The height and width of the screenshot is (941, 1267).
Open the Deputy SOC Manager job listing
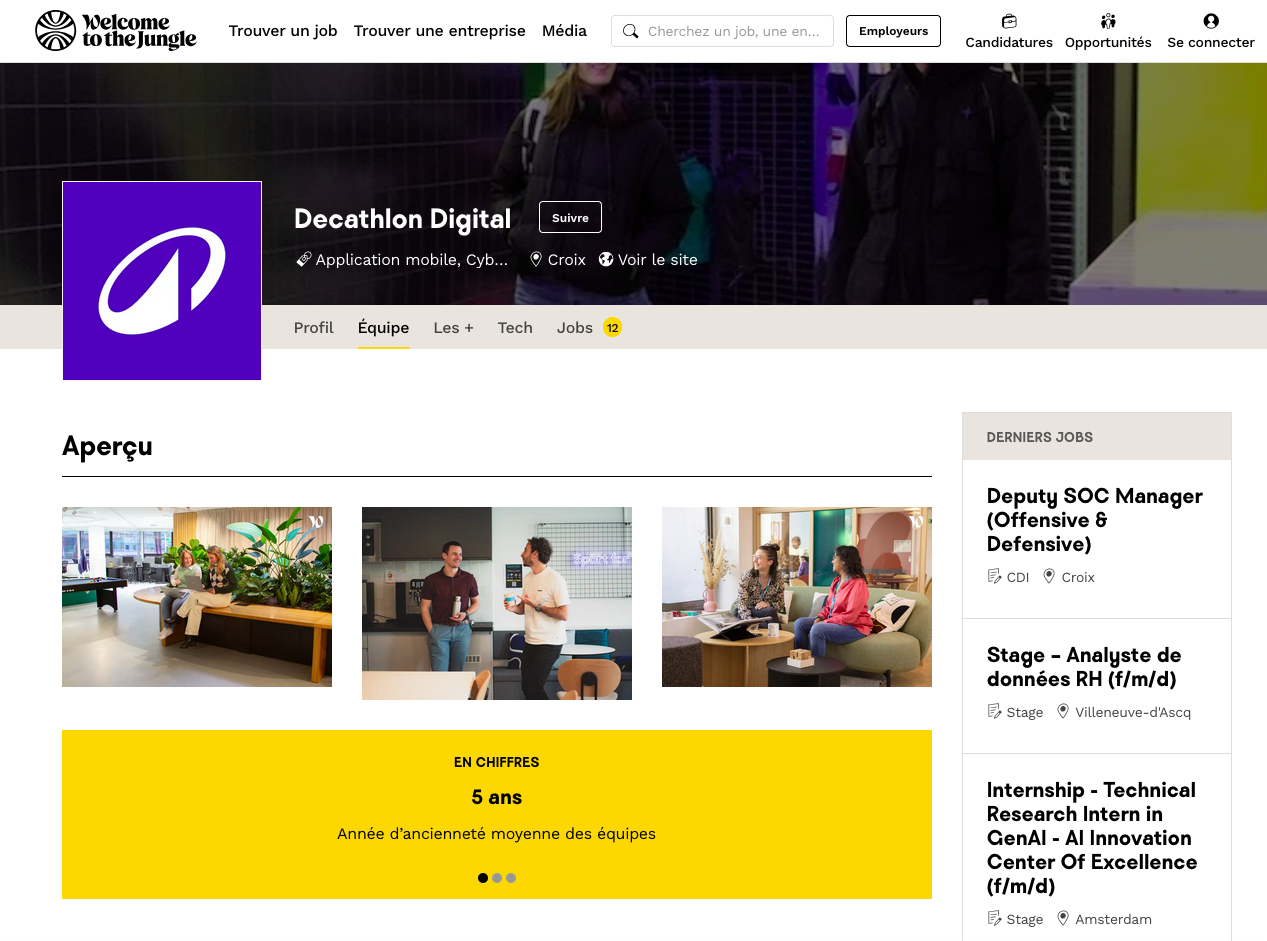tap(1094, 520)
